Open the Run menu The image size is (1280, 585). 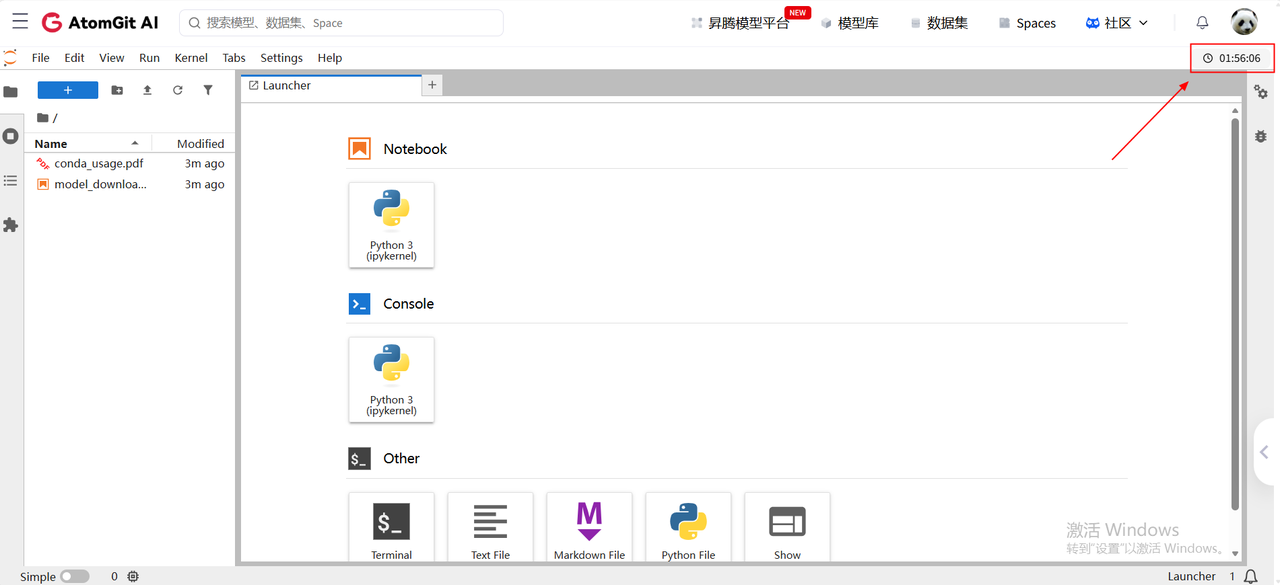(x=149, y=58)
